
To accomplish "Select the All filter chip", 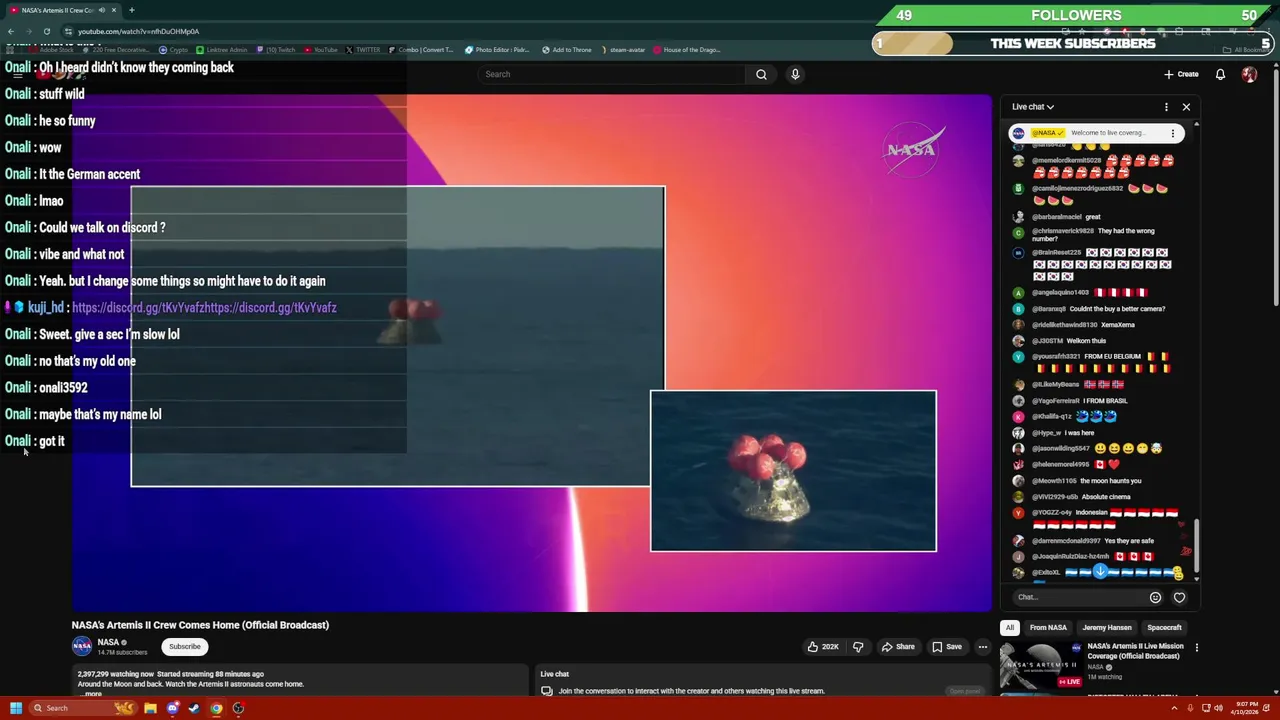I will click(x=1010, y=628).
